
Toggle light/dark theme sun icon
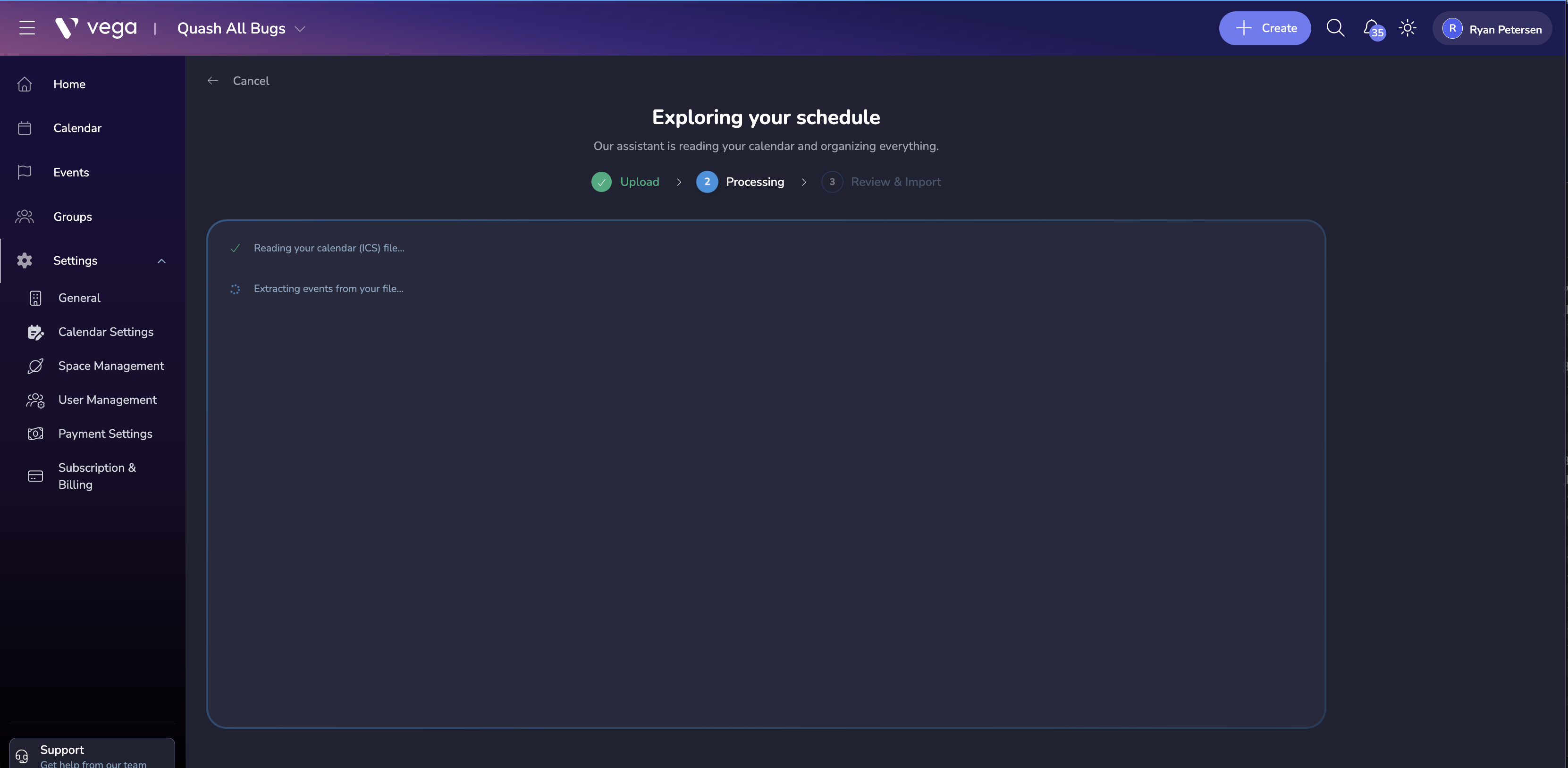(x=1408, y=28)
